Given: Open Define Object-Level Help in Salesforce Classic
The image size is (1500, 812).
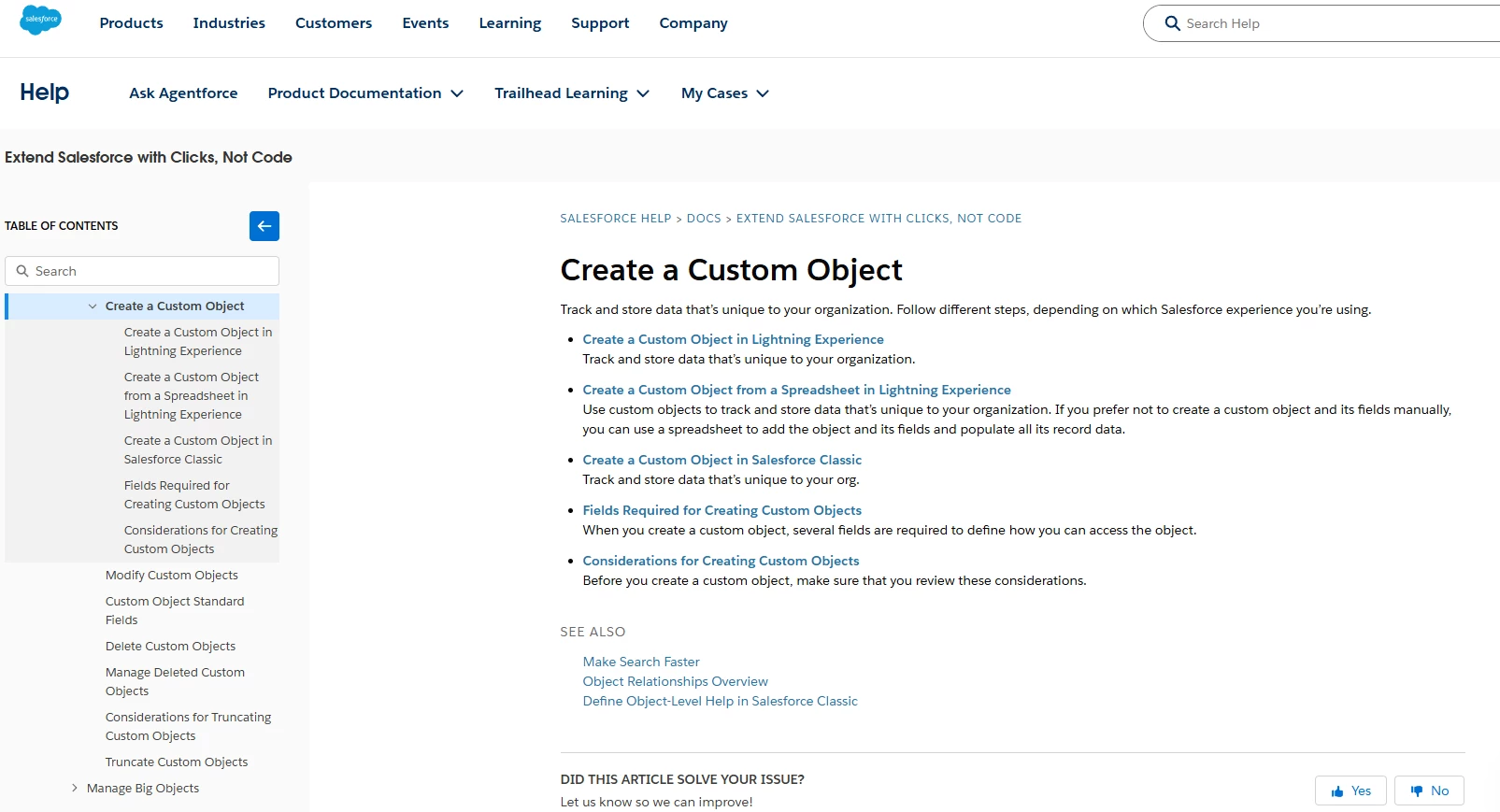Looking at the screenshot, I should click(x=720, y=701).
